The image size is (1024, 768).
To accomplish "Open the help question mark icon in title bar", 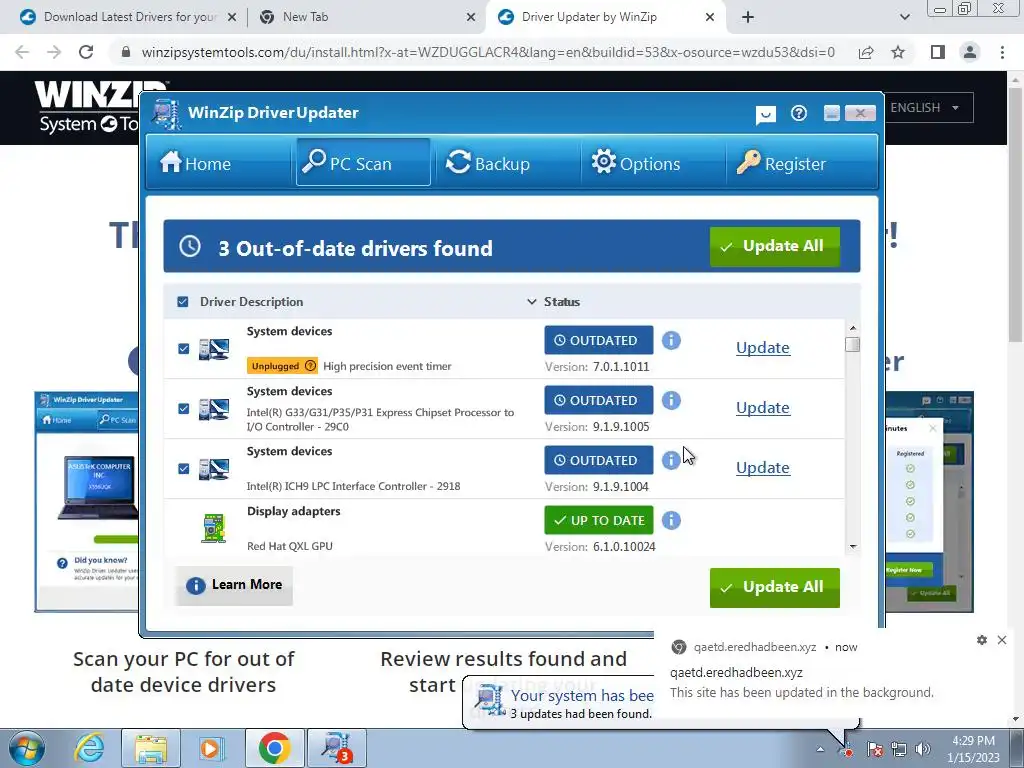I will click(x=799, y=113).
